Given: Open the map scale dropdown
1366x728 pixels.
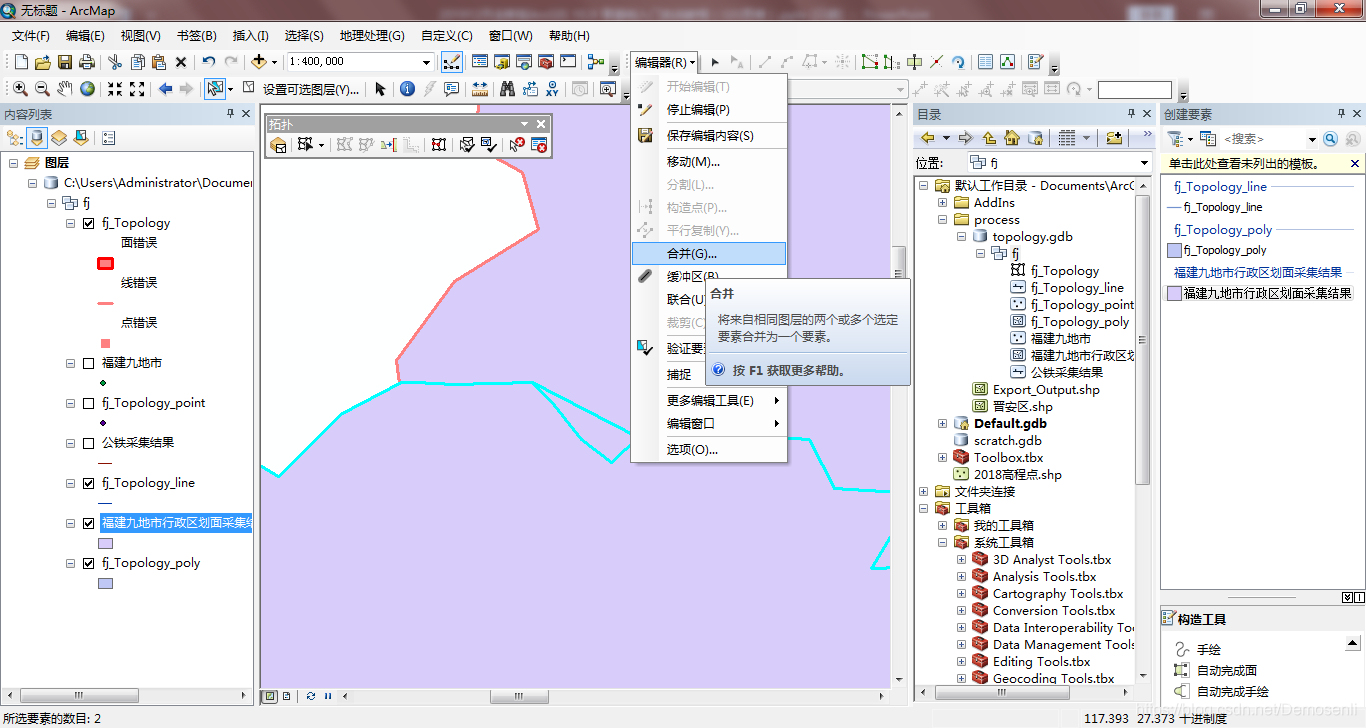Looking at the screenshot, I should click(x=426, y=62).
